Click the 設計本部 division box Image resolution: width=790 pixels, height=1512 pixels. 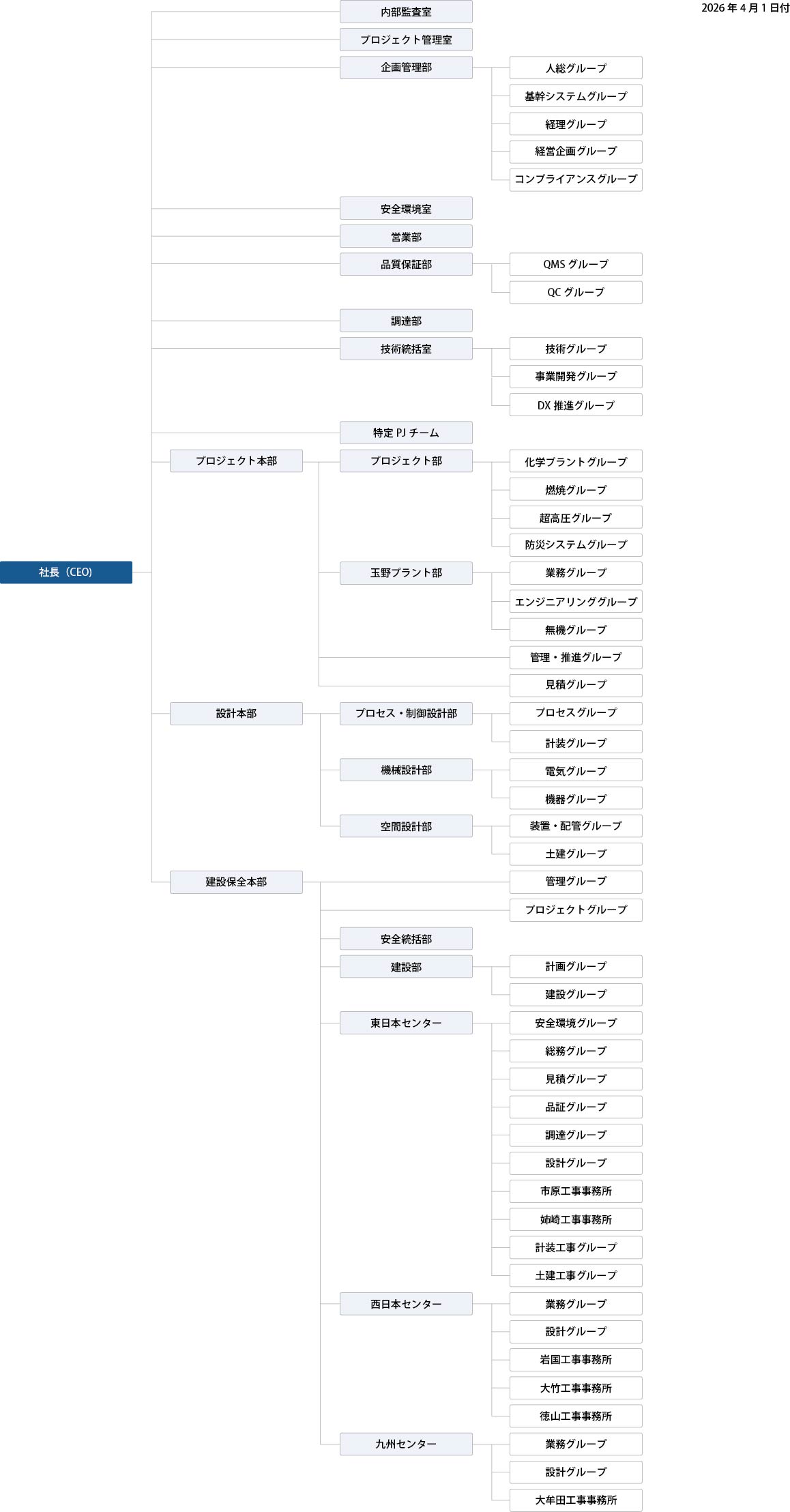pyautogui.click(x=236, y=714)
